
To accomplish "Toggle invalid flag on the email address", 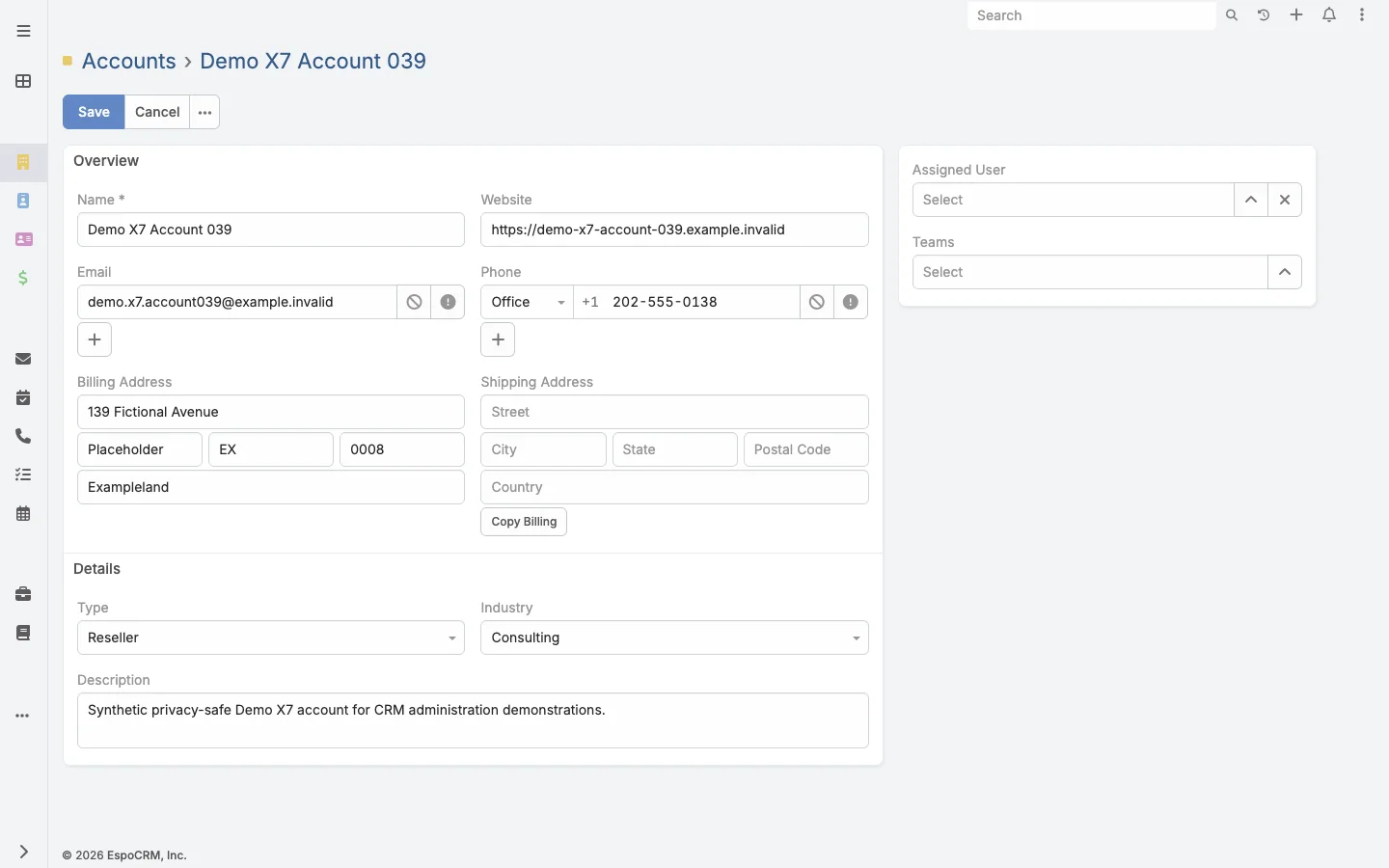I will click(x=448, y=302).
